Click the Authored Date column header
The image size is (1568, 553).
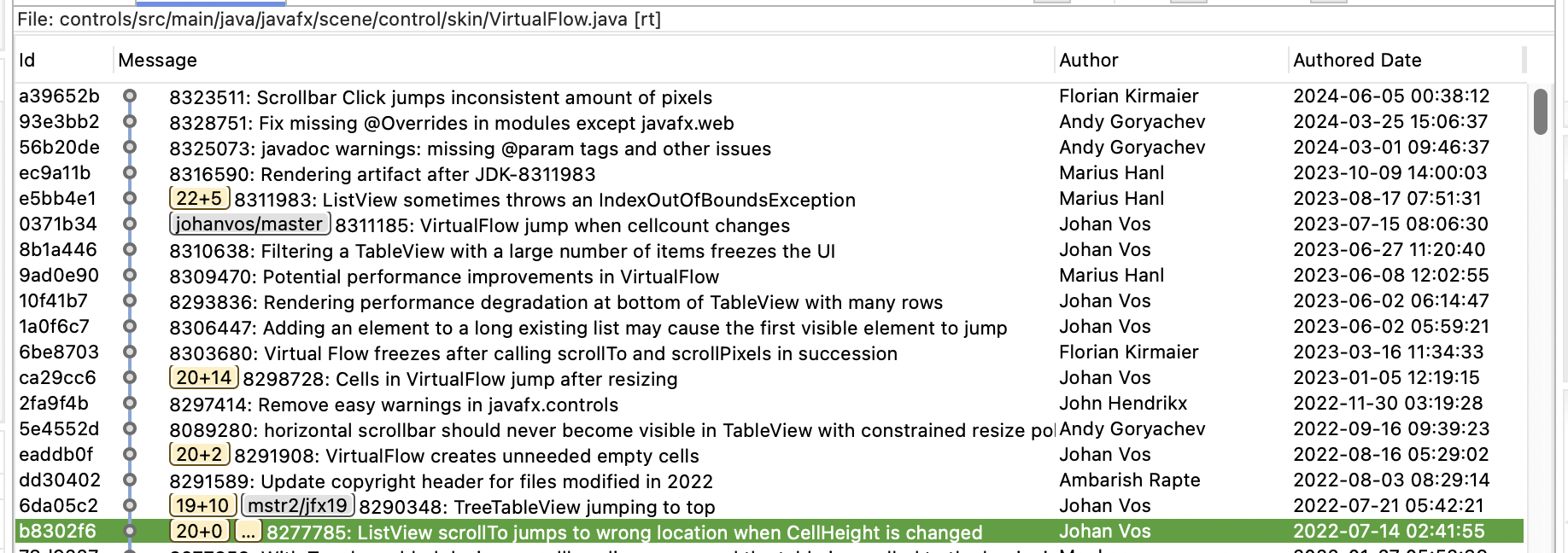pos(1356,61)
